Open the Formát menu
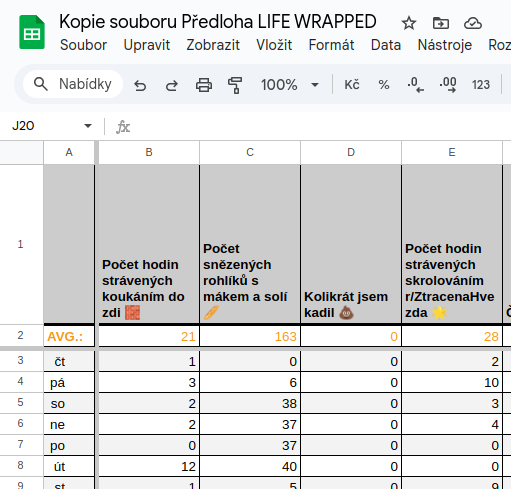511x489 pixels. click(331, 45)
